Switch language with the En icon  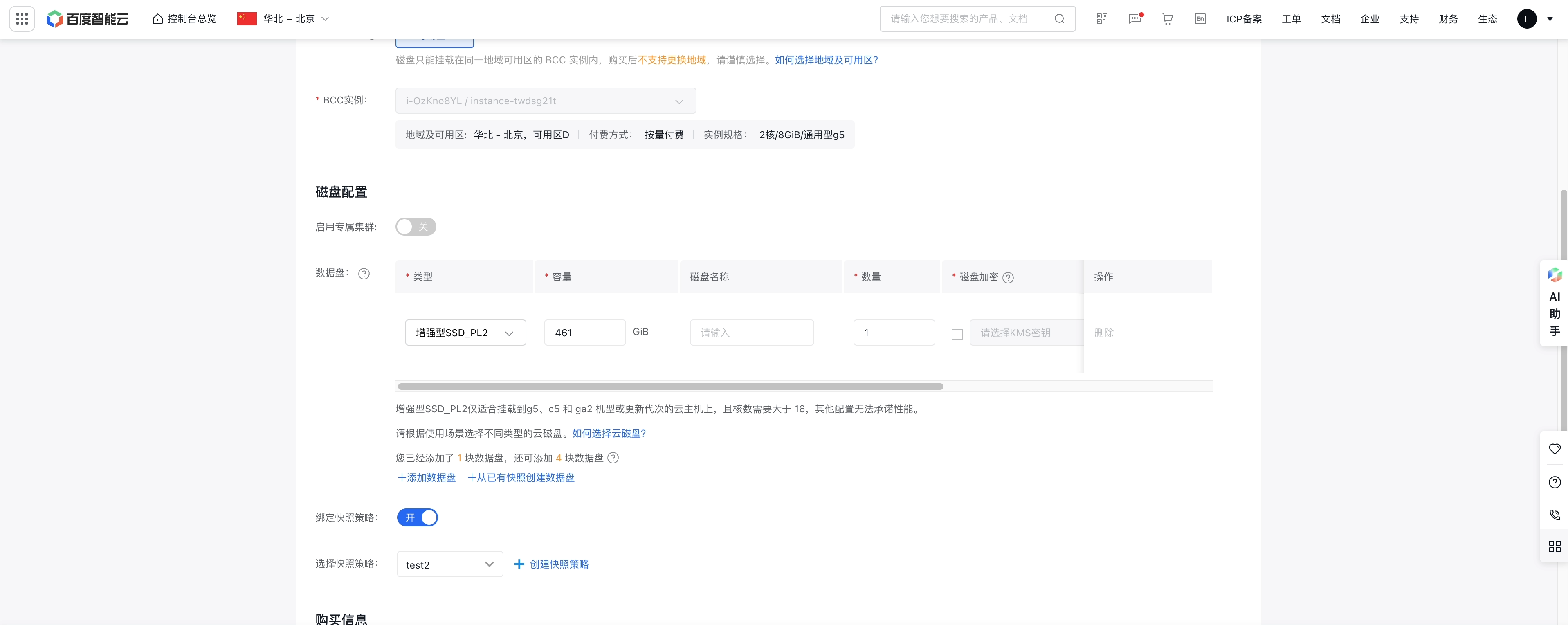tap(1200, 19)
